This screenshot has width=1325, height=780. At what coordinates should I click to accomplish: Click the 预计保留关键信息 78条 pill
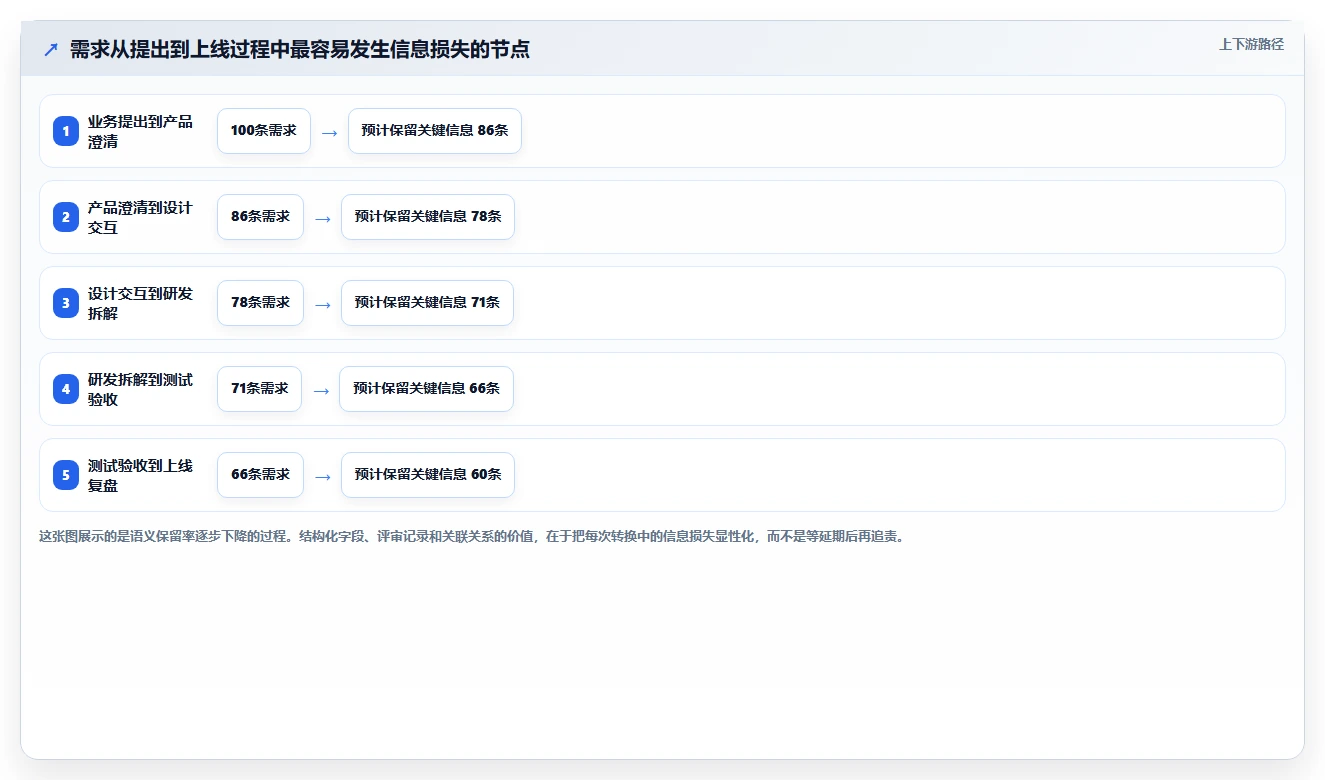[428, 217]
